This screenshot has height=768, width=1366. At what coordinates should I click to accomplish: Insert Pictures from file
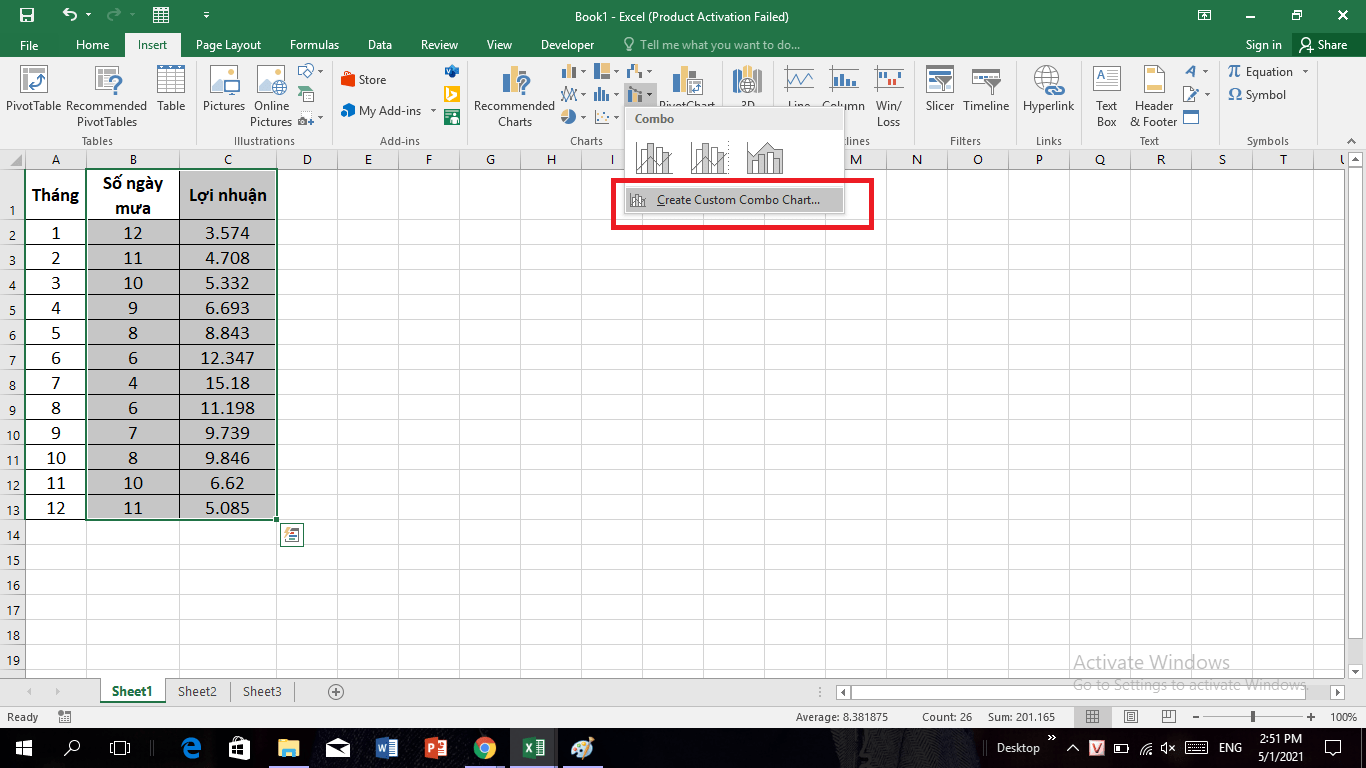(x=224, y=89)
